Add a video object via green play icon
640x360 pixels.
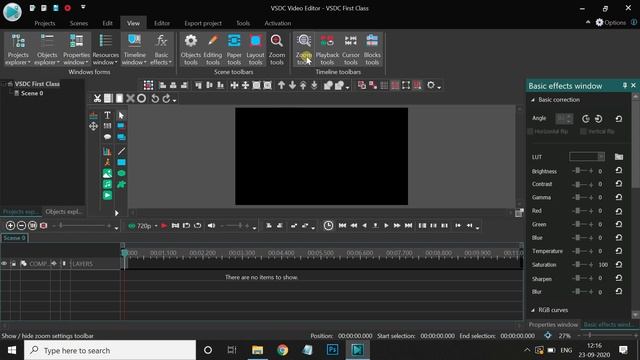(x=107, y=196)
